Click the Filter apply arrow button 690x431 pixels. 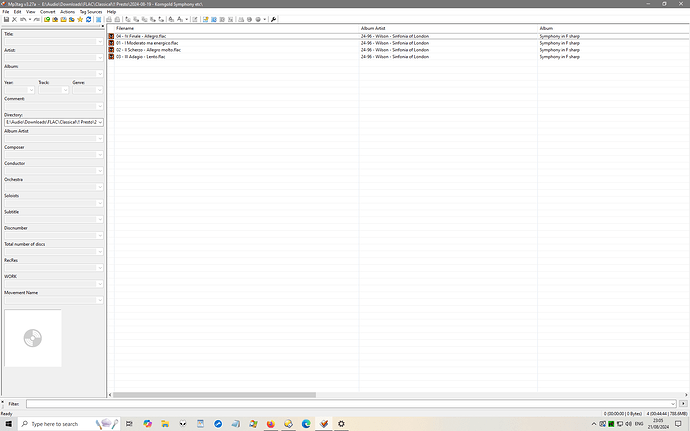[683, 404]
